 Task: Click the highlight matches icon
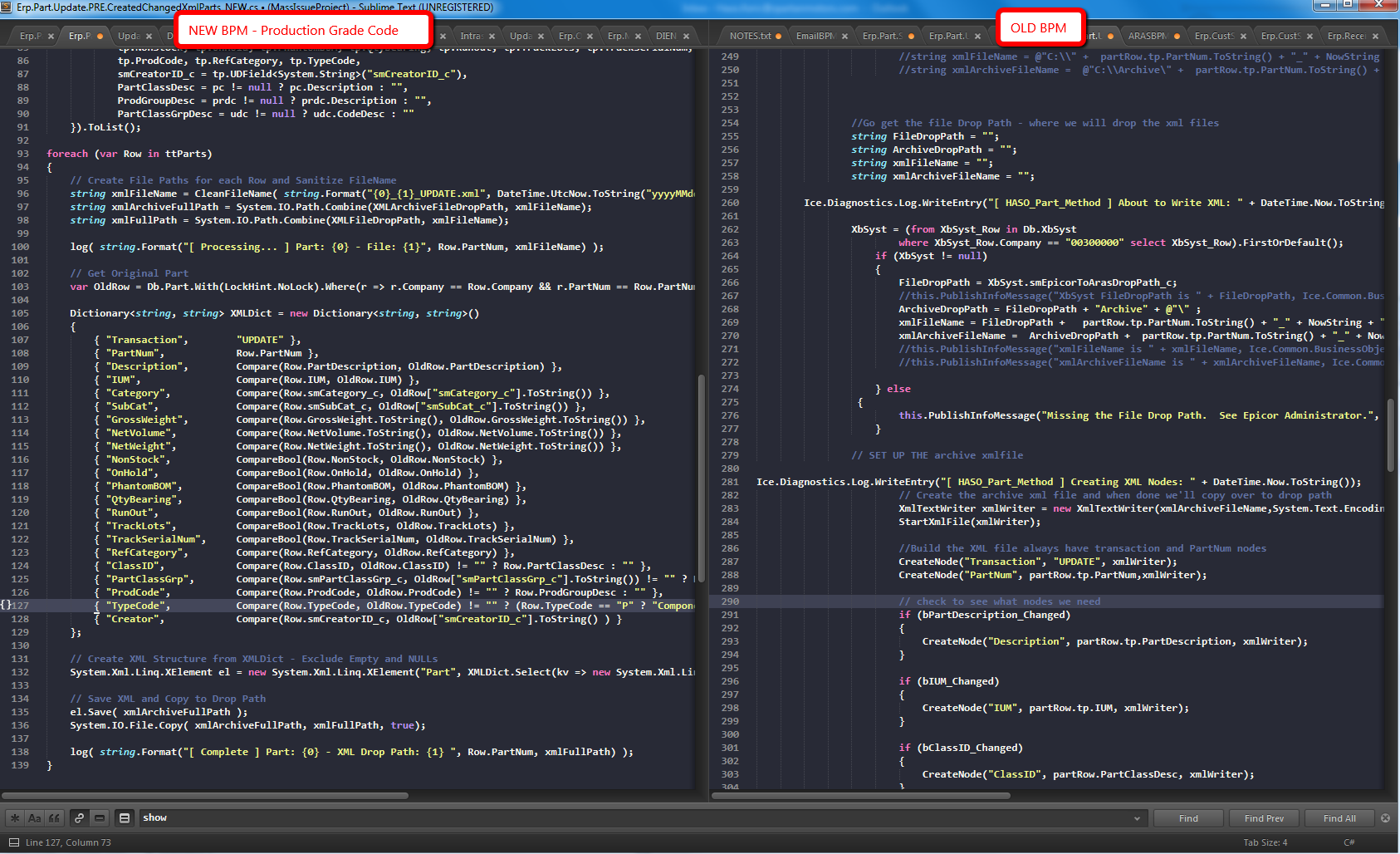pyautogui.click(x=125, y=818)
